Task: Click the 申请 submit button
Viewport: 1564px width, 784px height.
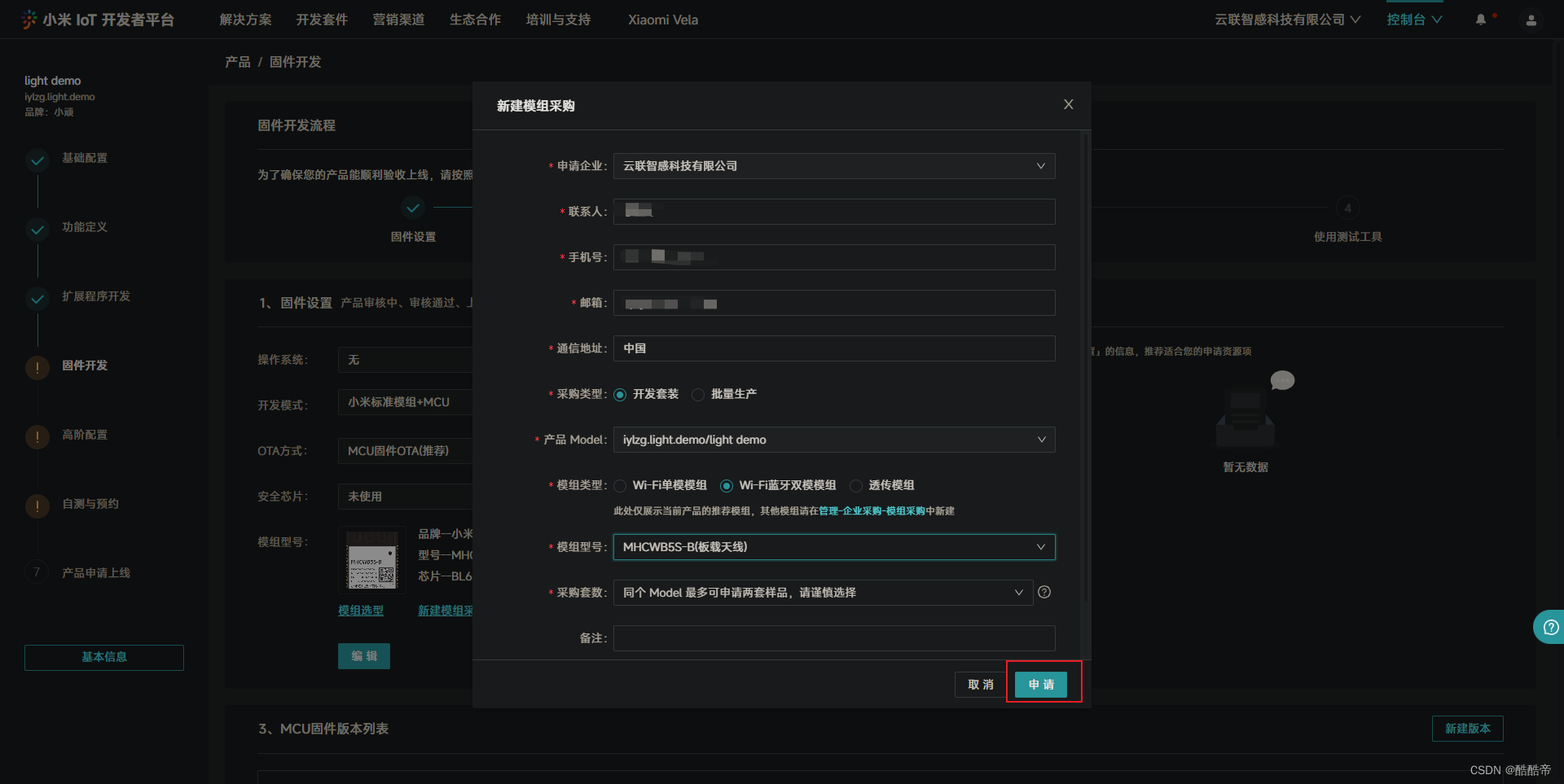Action: [x=1041, y=685]
